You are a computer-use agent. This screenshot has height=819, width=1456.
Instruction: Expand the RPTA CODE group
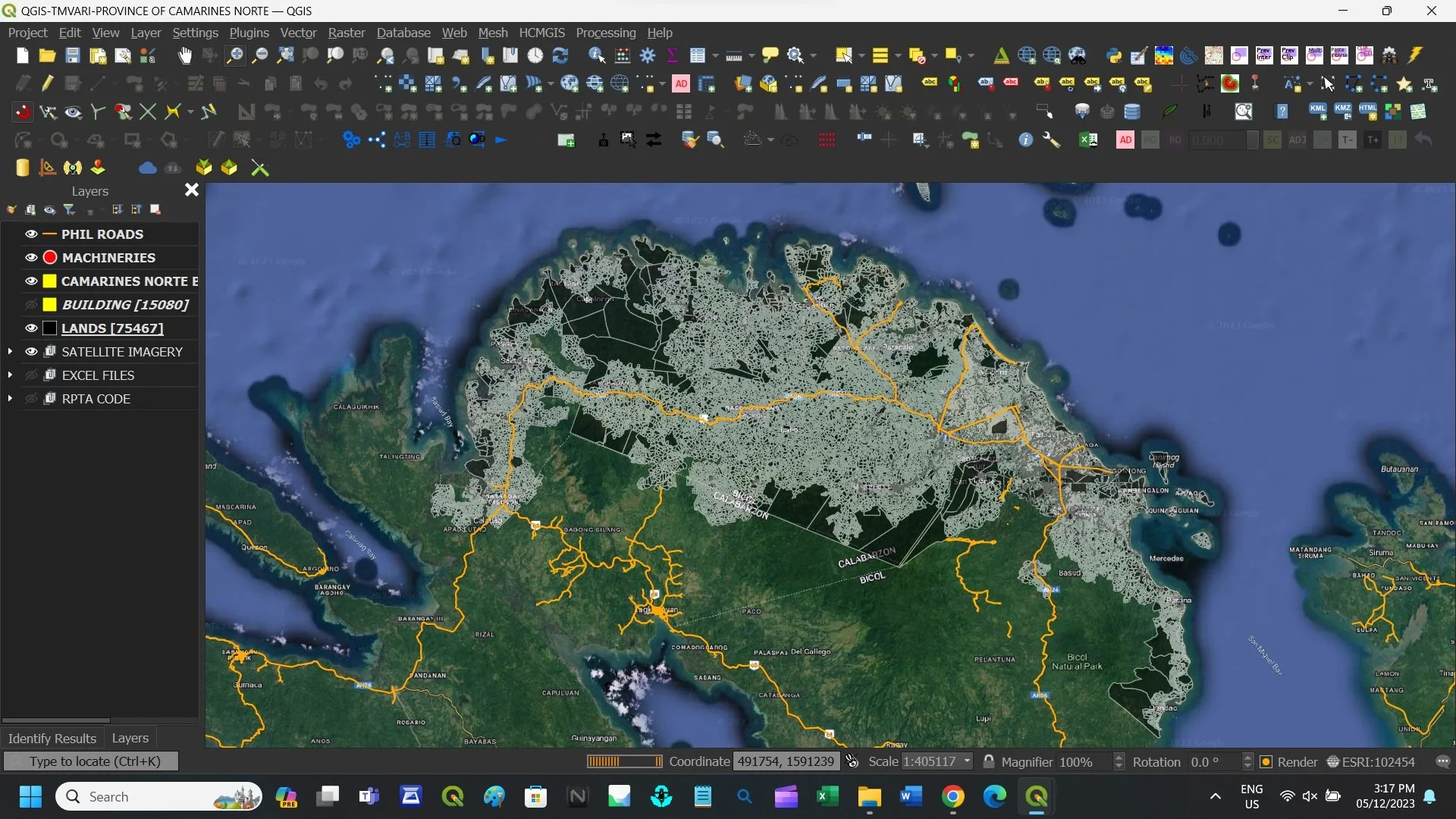[10, 399]
